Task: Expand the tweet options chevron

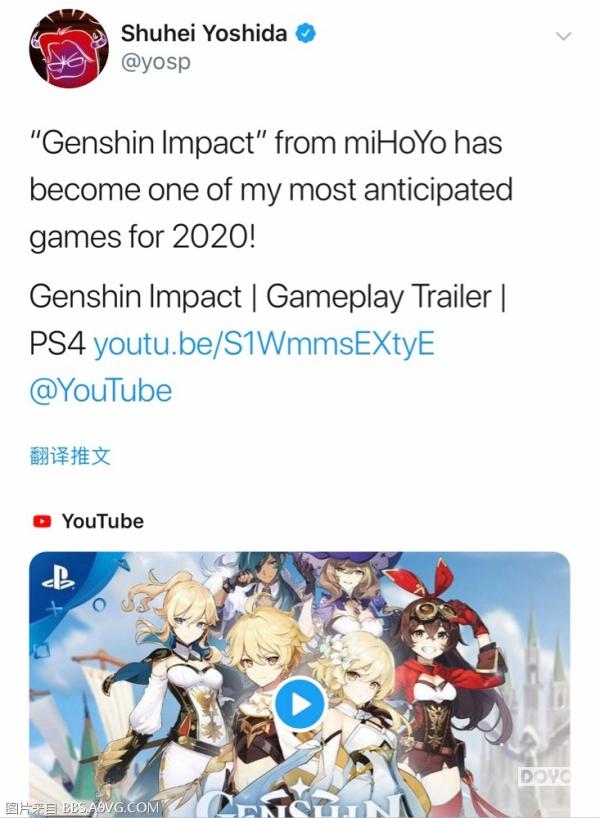Action: point(563,36)
